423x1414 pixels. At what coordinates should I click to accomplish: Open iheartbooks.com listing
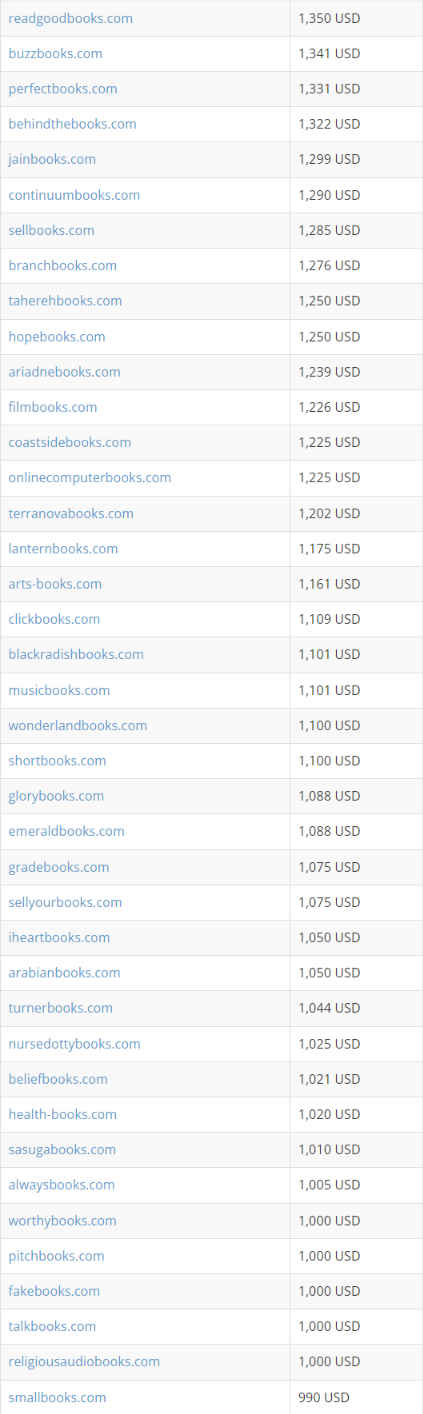coord(59,938)
